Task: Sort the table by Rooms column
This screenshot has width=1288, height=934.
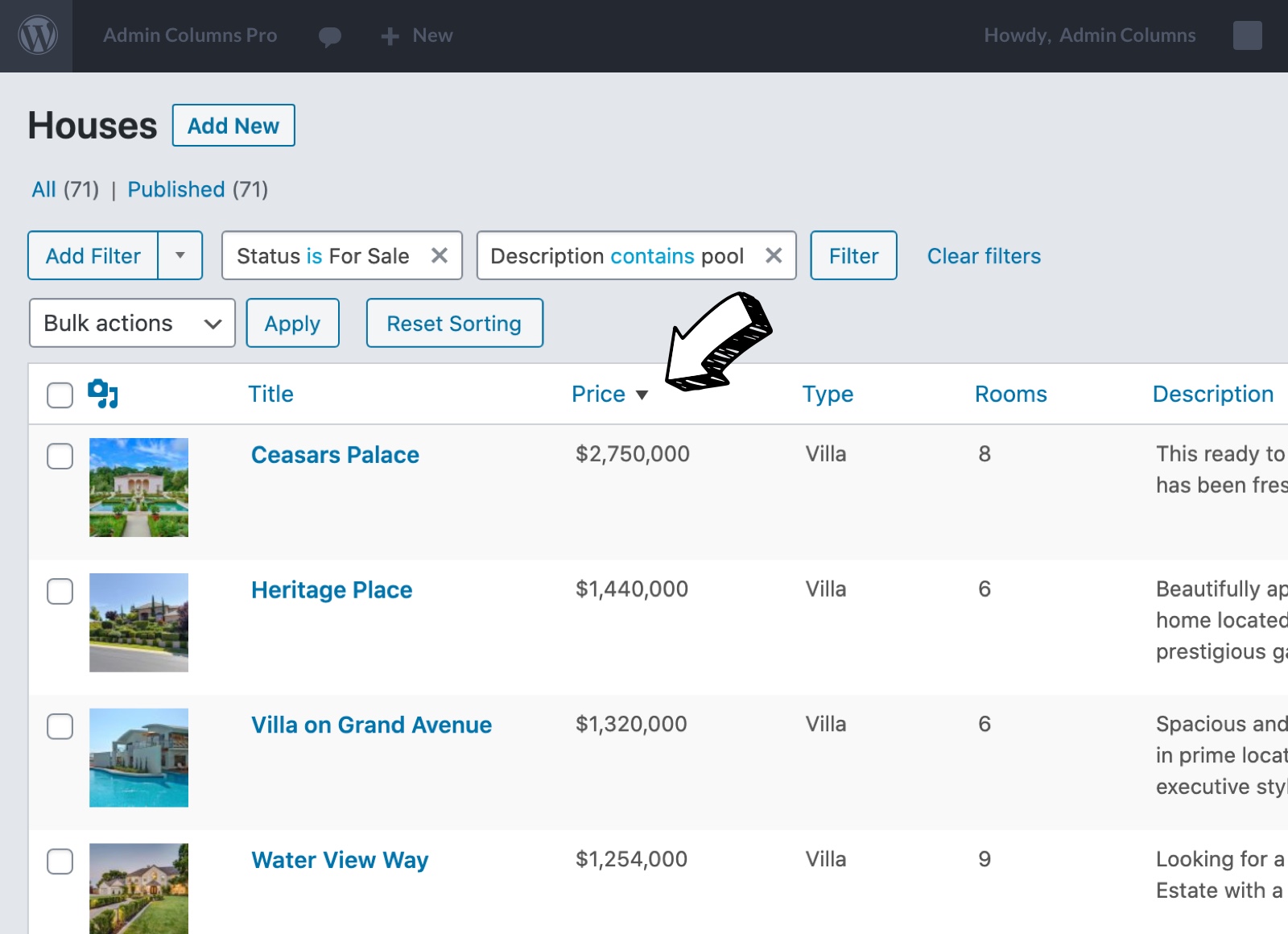Action: tap(1010, 394)
